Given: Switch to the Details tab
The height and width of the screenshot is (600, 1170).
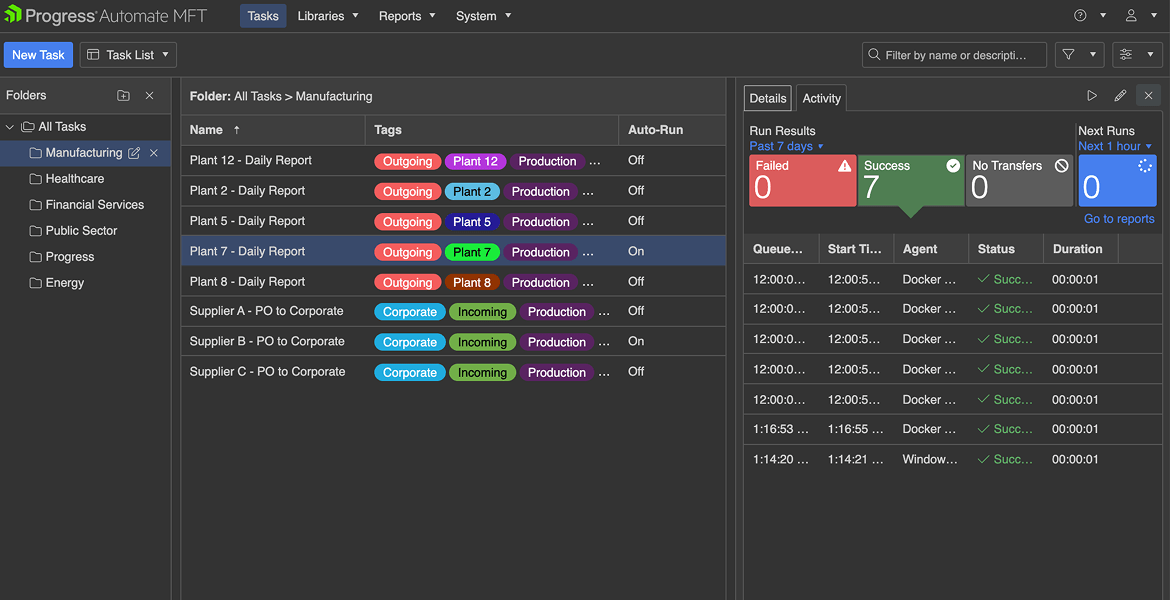Looking at the screenshot, I should click(767, 97).
